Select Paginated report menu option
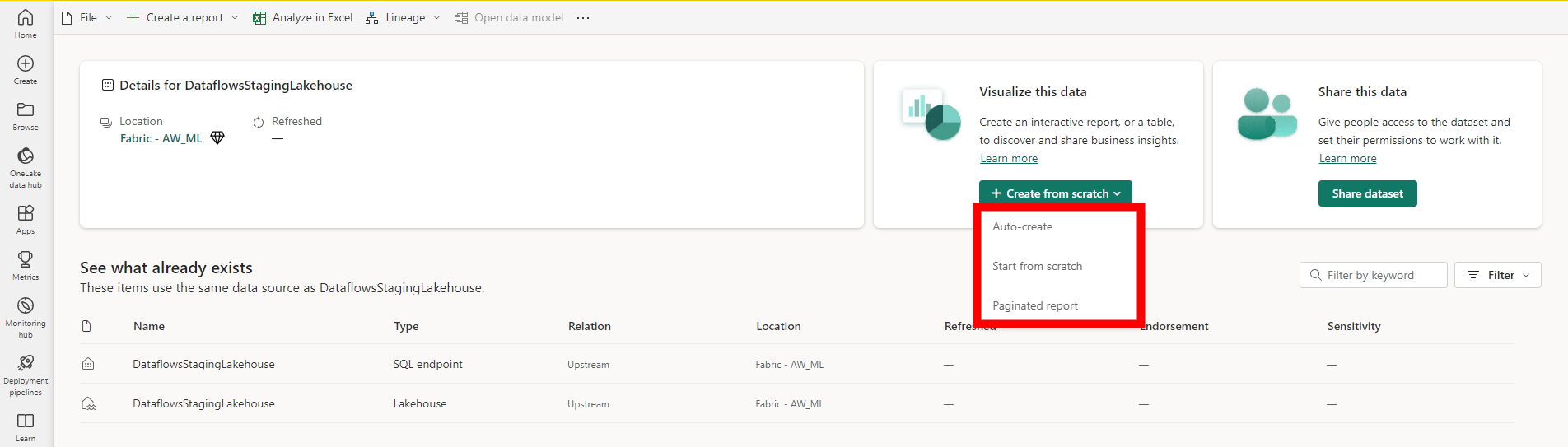 (1035, 305)
